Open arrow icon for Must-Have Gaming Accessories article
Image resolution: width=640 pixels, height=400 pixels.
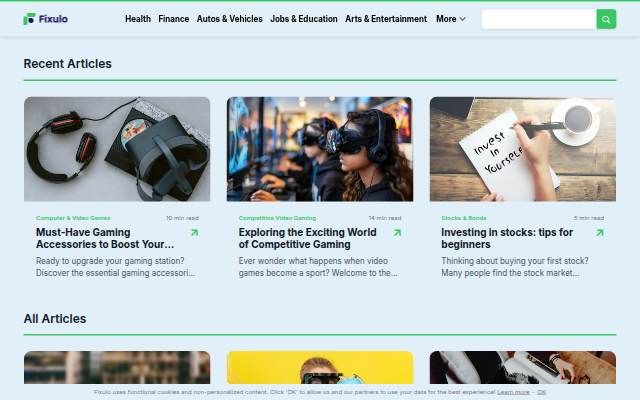[x=195, y=233]
